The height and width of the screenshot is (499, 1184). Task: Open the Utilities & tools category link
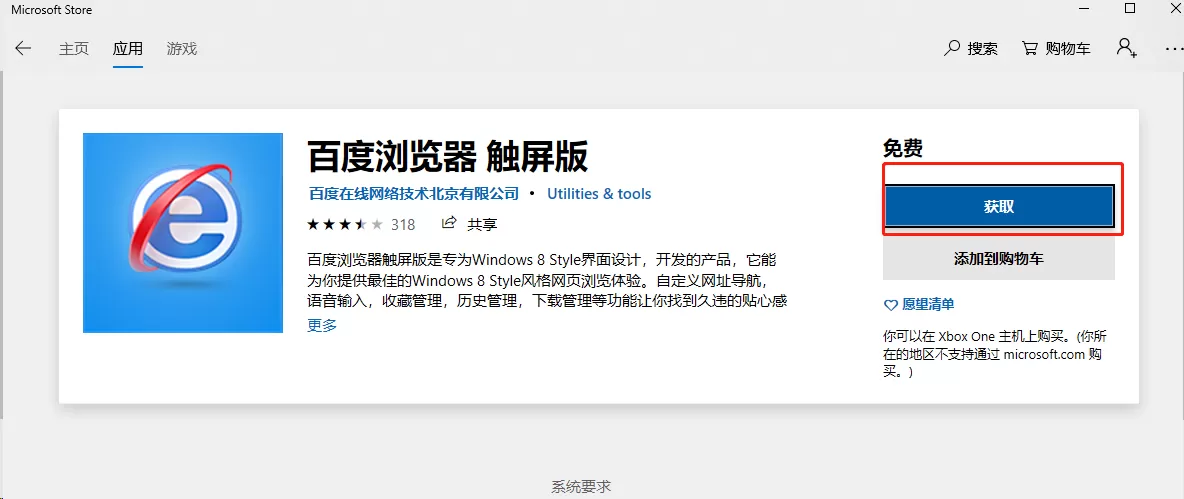coord(599,193)
